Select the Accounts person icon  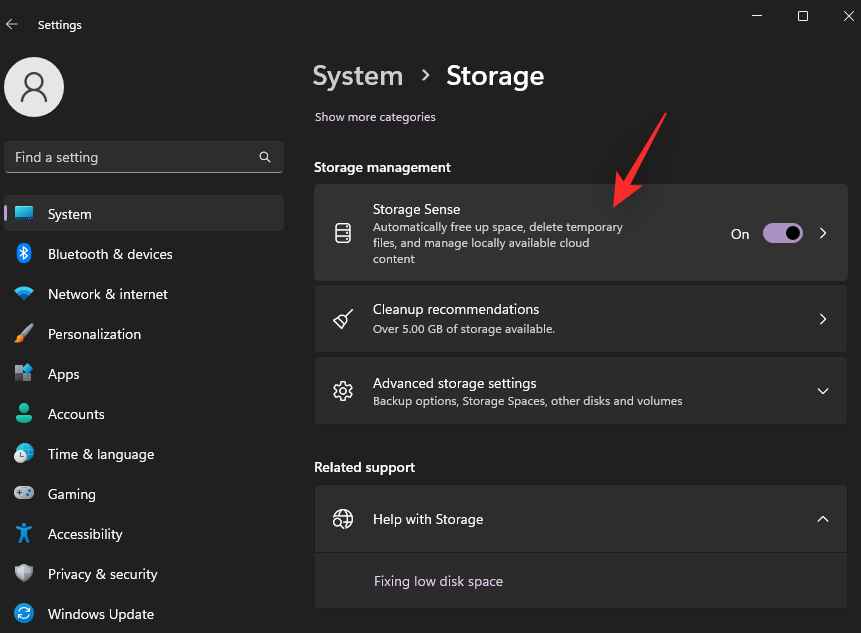[24, 413]
